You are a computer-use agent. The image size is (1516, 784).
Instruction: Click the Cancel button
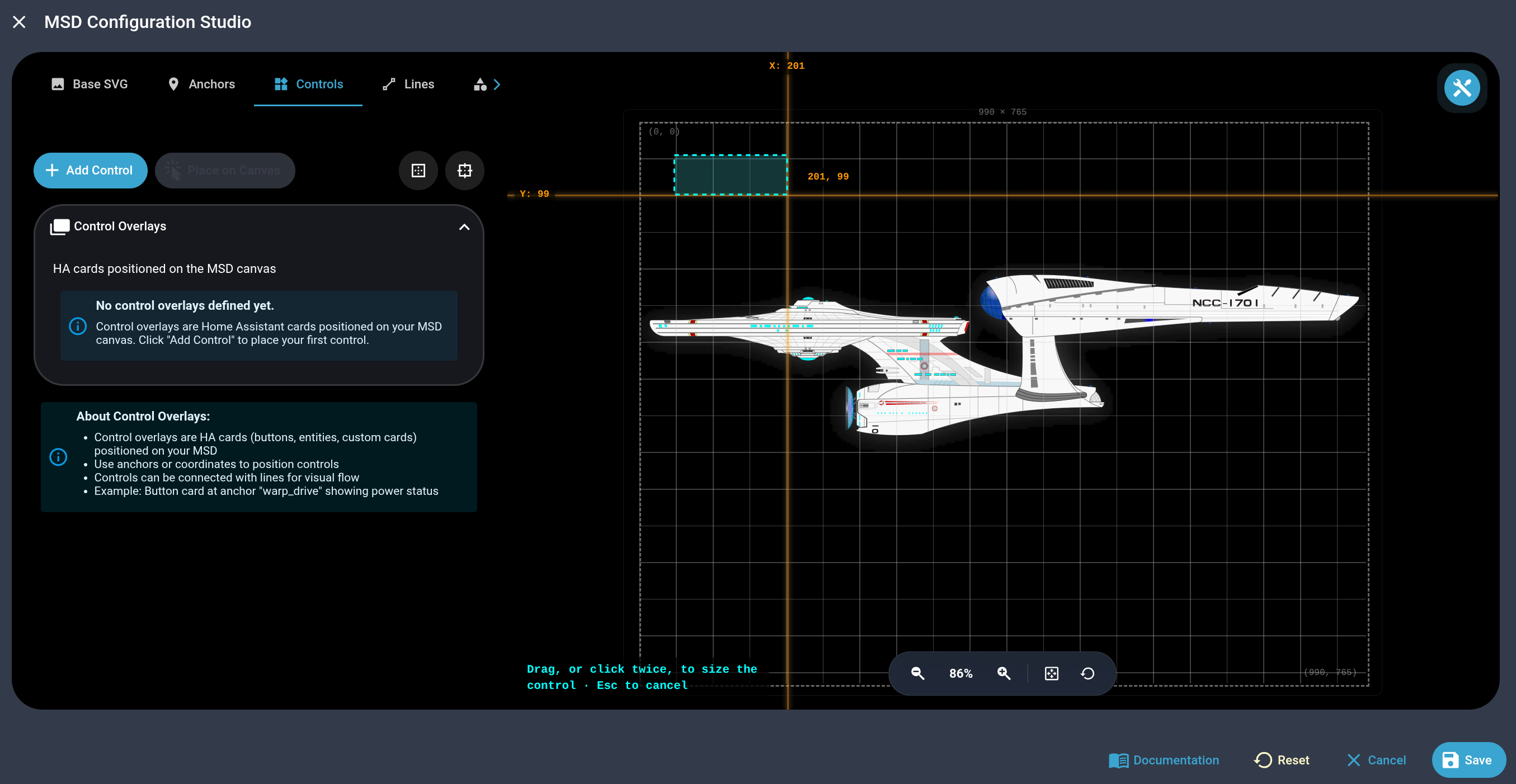1377,761
